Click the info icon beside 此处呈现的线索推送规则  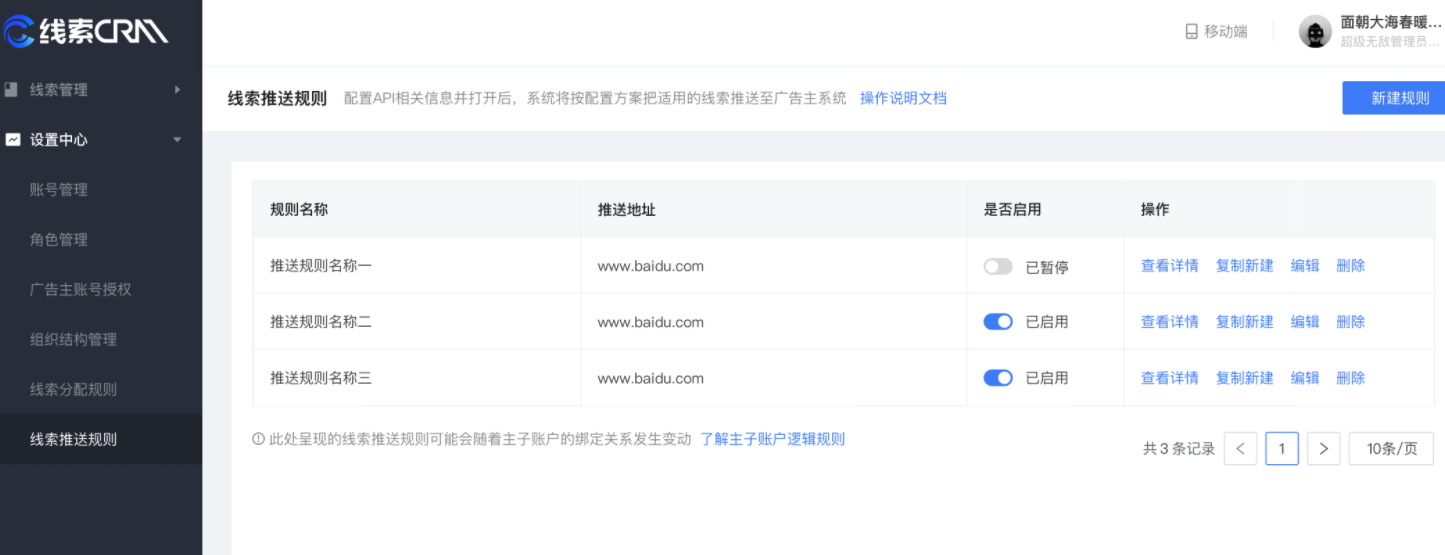tap(259, 439)
